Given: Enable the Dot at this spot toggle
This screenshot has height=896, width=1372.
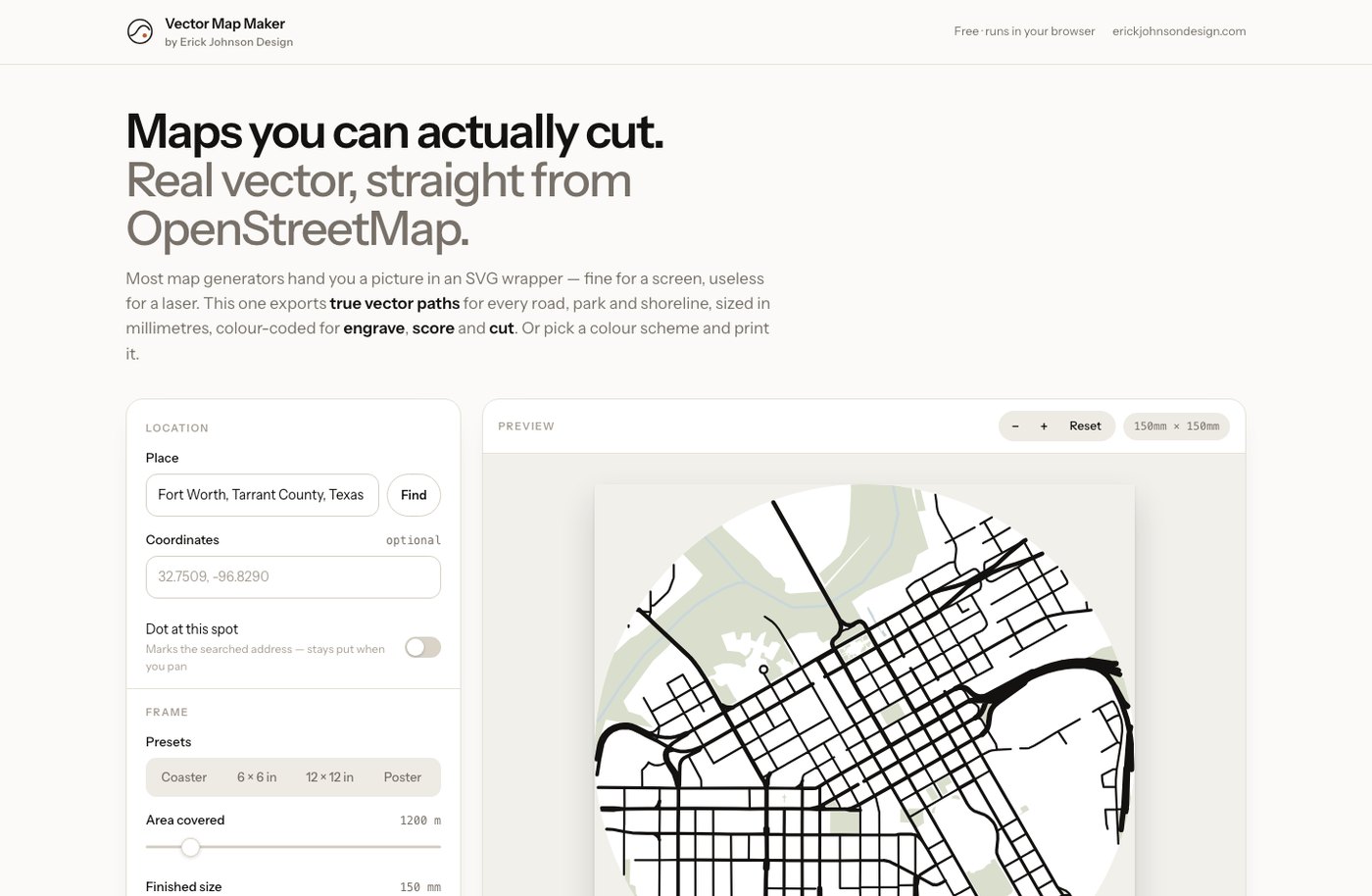Looking at the screenshot, I should pos(422,647).
